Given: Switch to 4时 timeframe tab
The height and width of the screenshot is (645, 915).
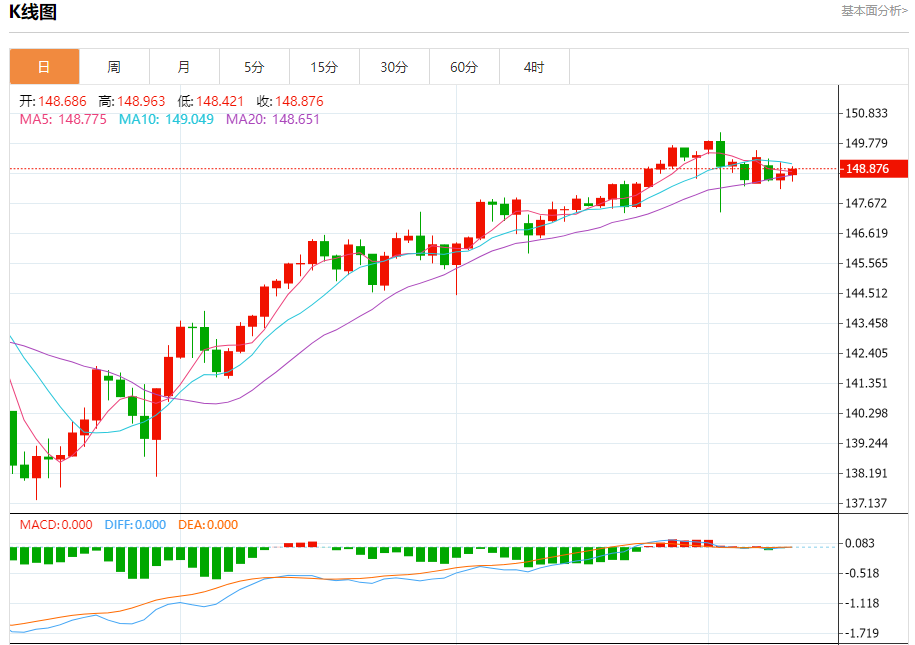Looking at the screenshot, I should pos(534,67).
